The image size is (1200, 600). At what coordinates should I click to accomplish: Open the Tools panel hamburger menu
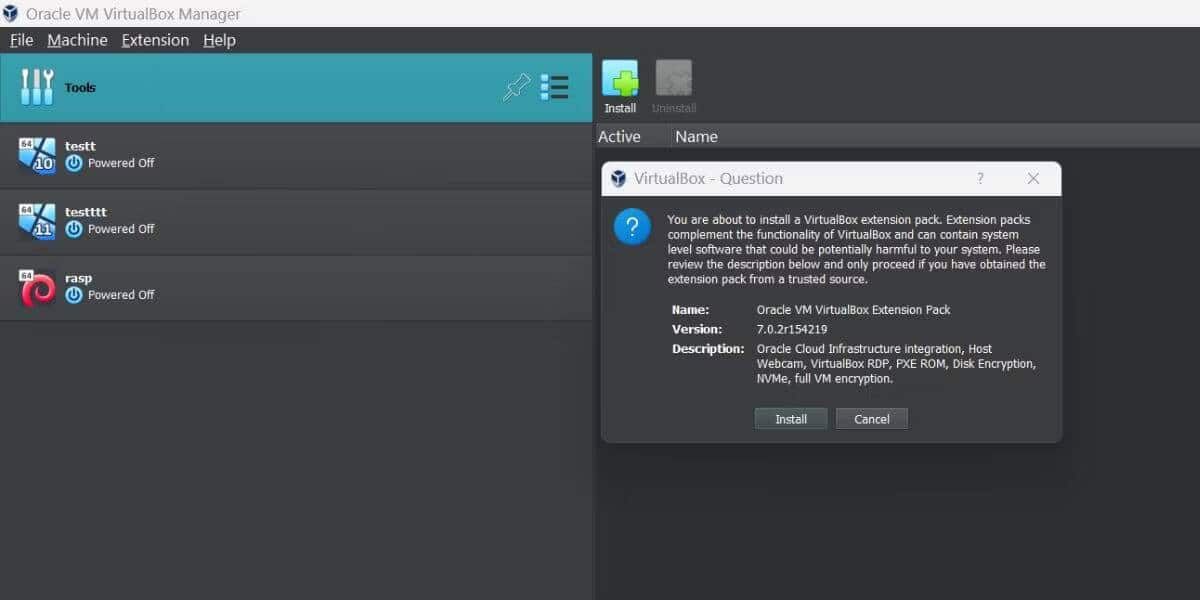click(555, 88)
